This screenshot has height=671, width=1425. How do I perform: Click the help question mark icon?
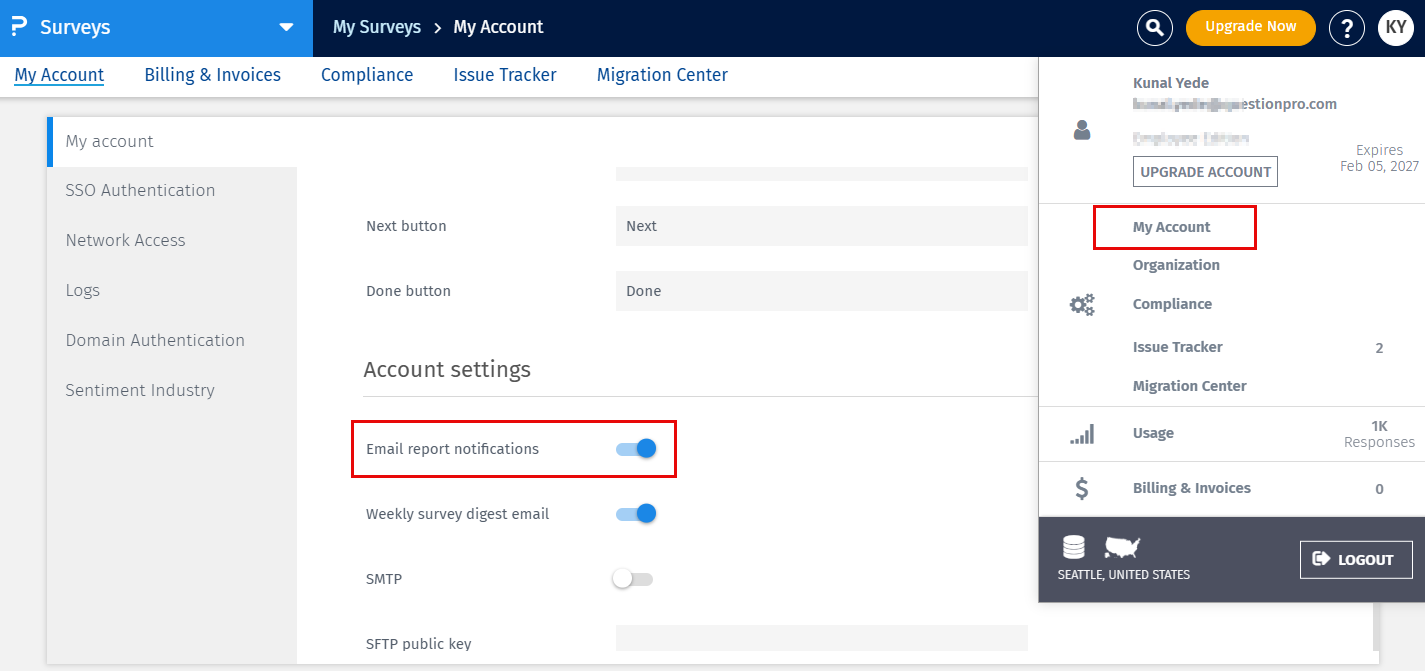(1346, 27)
